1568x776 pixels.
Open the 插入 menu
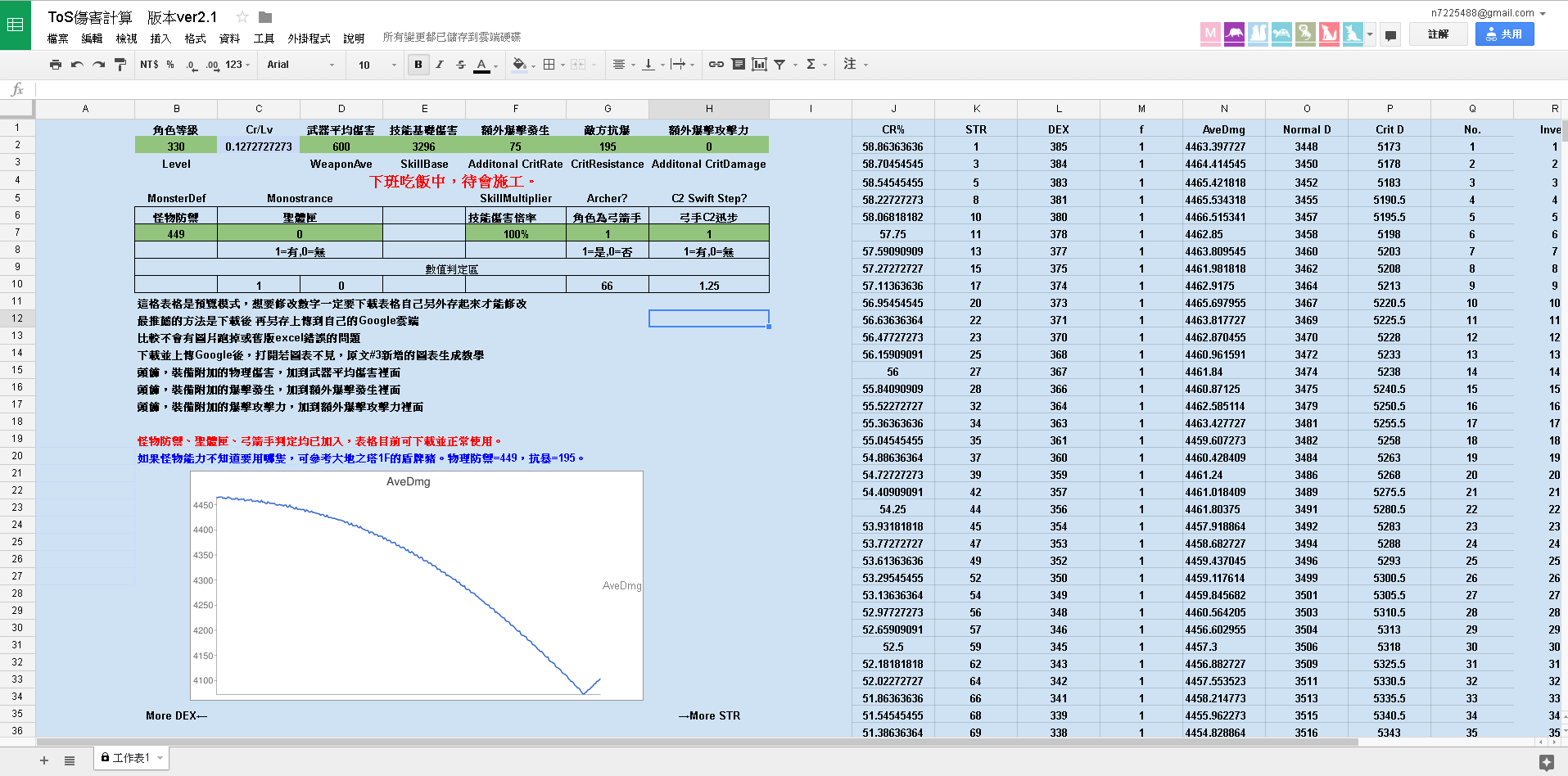(x=160, y=38)
